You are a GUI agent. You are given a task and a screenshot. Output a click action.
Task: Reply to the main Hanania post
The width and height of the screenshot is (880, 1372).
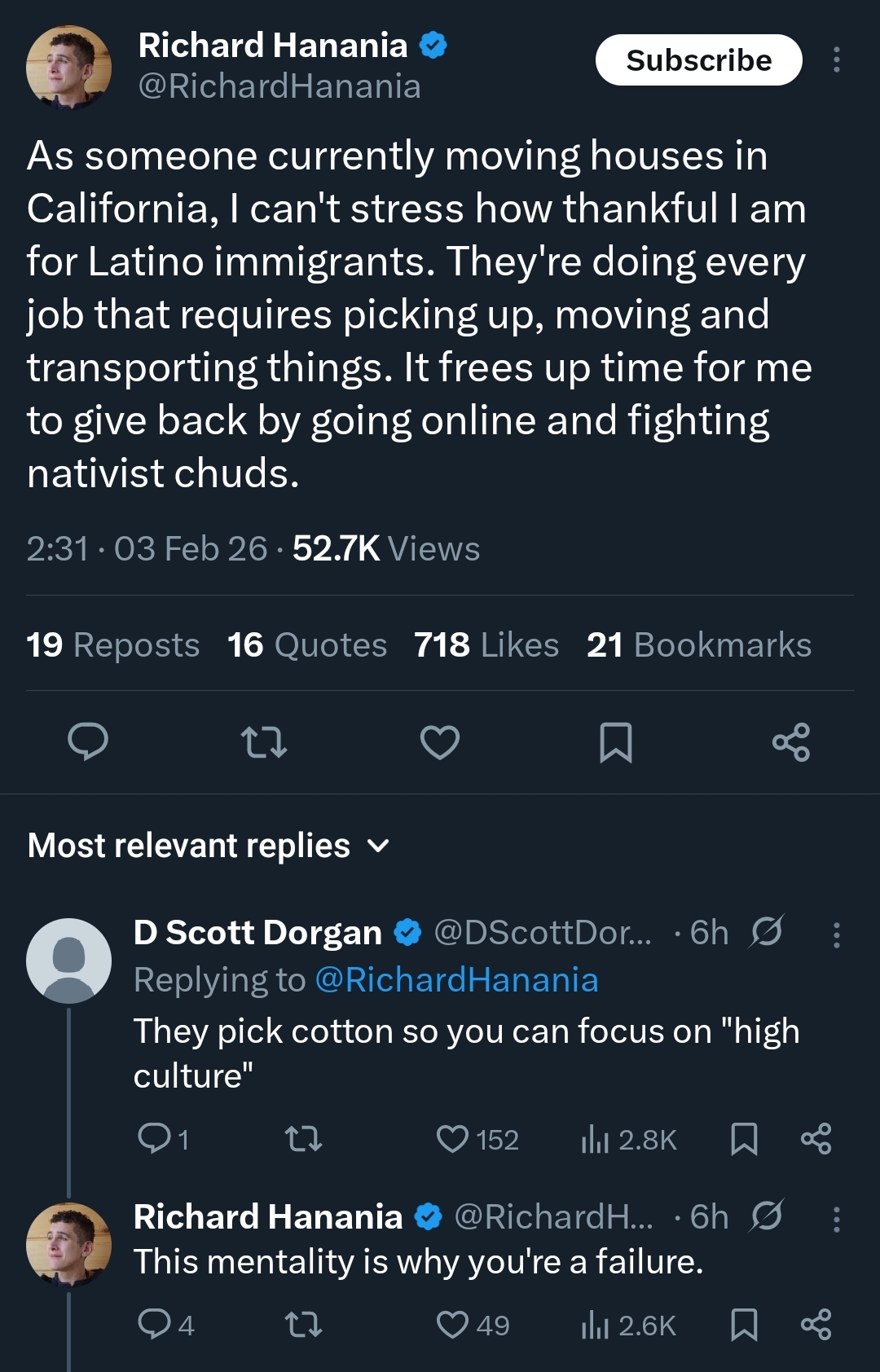point(88,741)
